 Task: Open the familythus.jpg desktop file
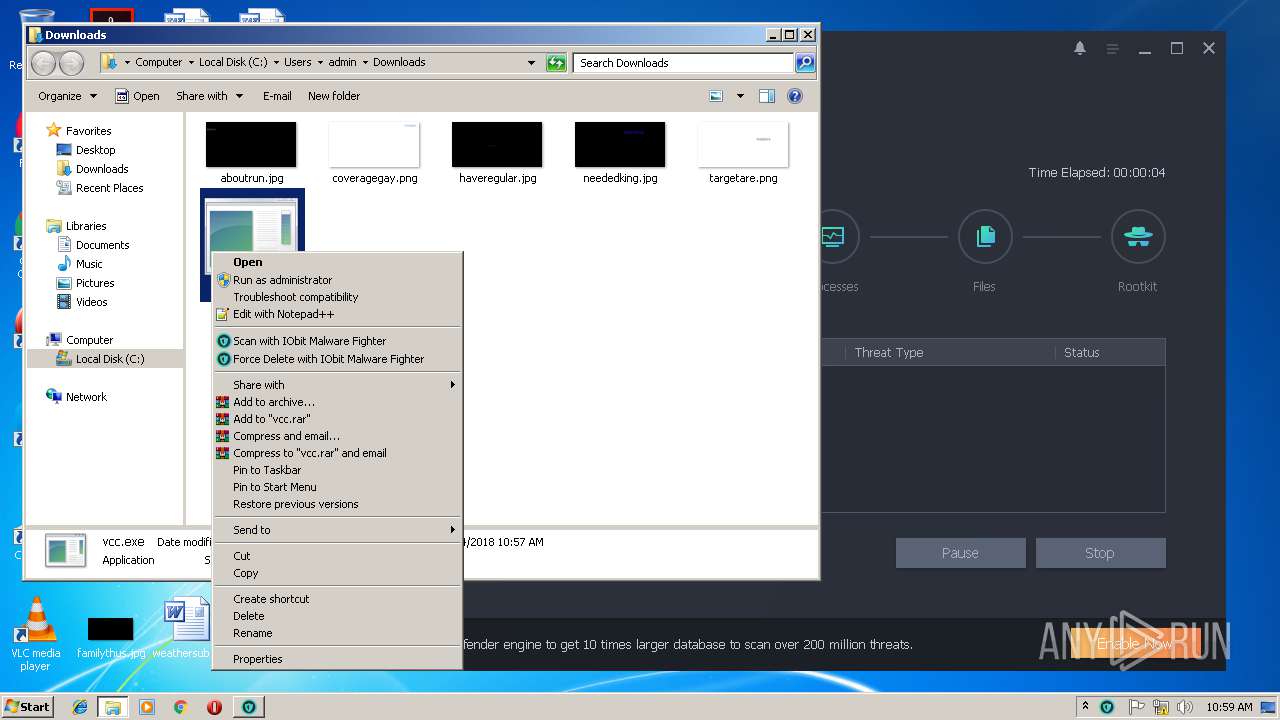click(111, 637)
